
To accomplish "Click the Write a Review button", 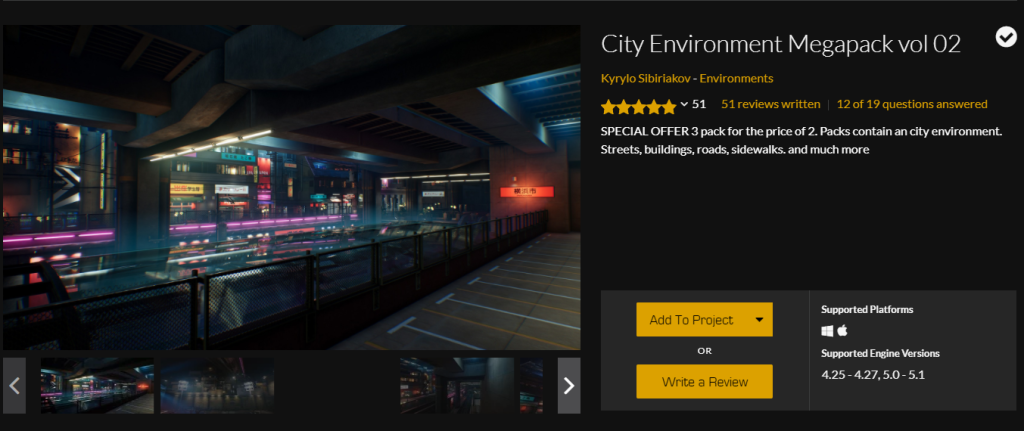I will (705, 381).
